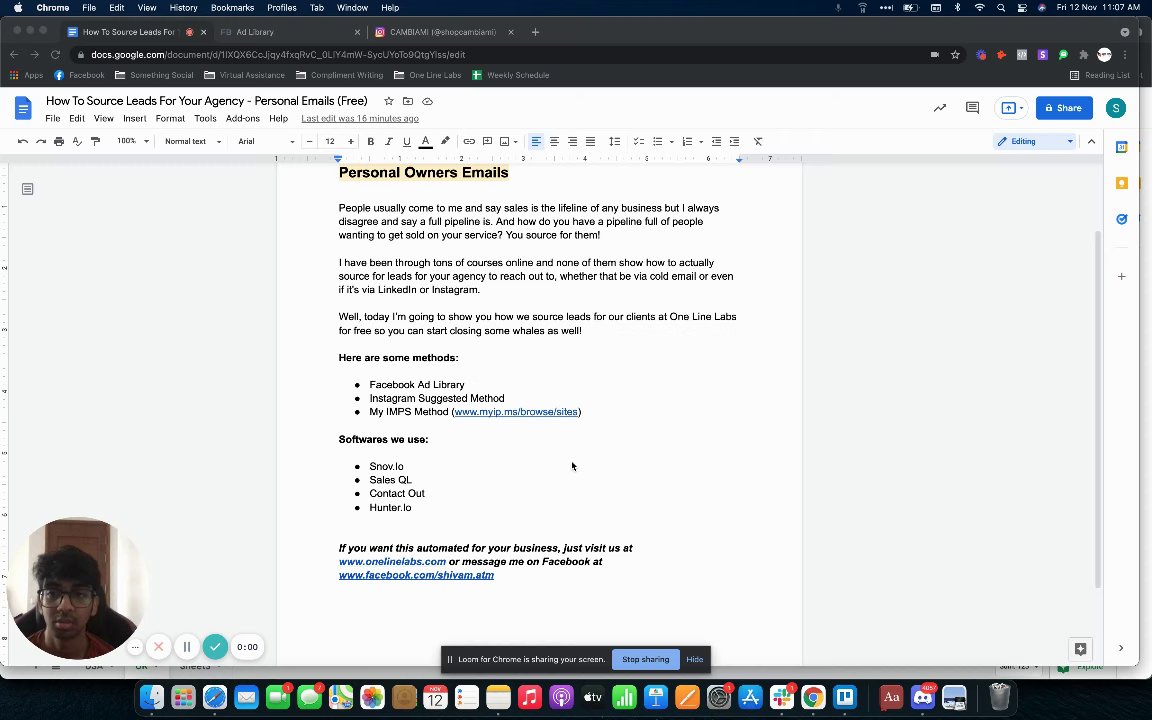Viewport: 1152px width, 720px height.
Task: Toggle the bulleted list
Action: 658,141
